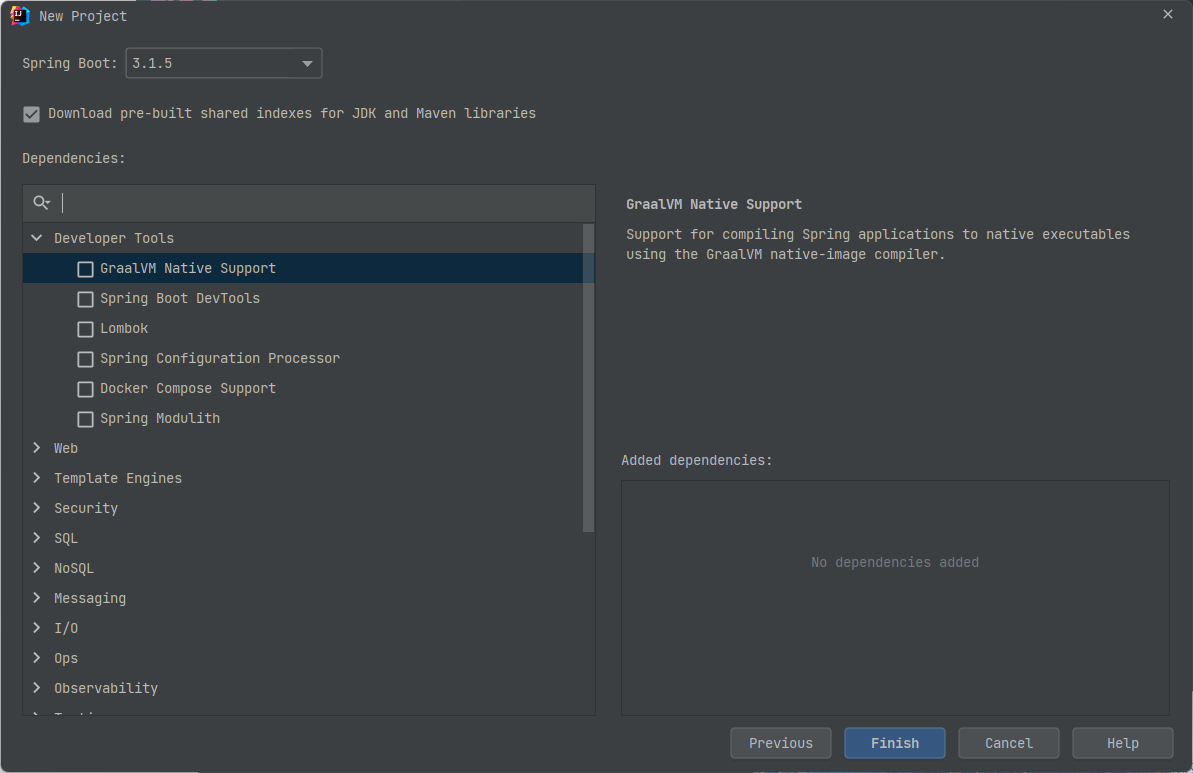1193x773 pixels.
Task: Click the 'No dependencies added' placeholder text
Action: tap(895, 562)
